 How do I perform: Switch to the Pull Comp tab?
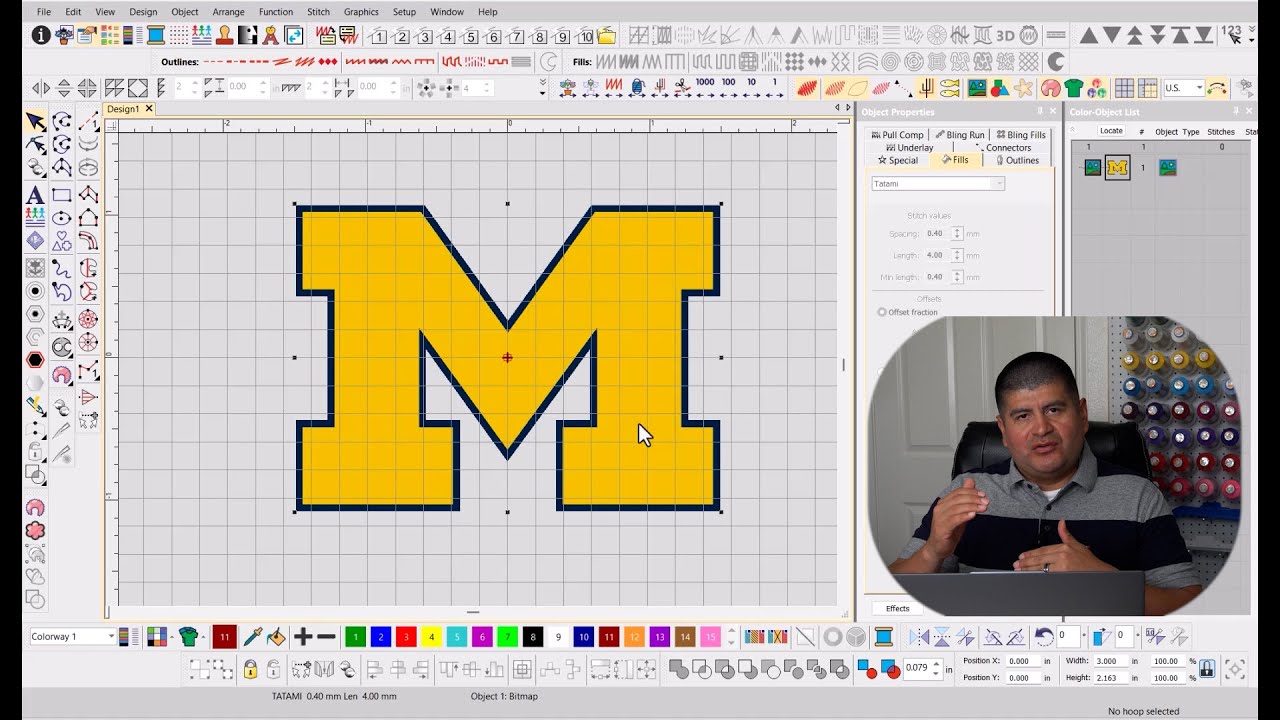(897, 135)
